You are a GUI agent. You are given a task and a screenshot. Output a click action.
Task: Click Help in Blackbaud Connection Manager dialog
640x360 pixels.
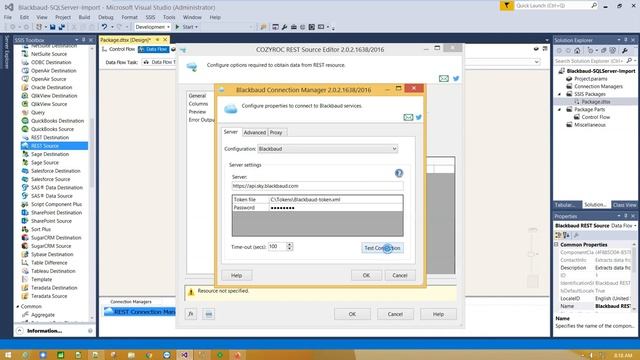click(237, 275)
